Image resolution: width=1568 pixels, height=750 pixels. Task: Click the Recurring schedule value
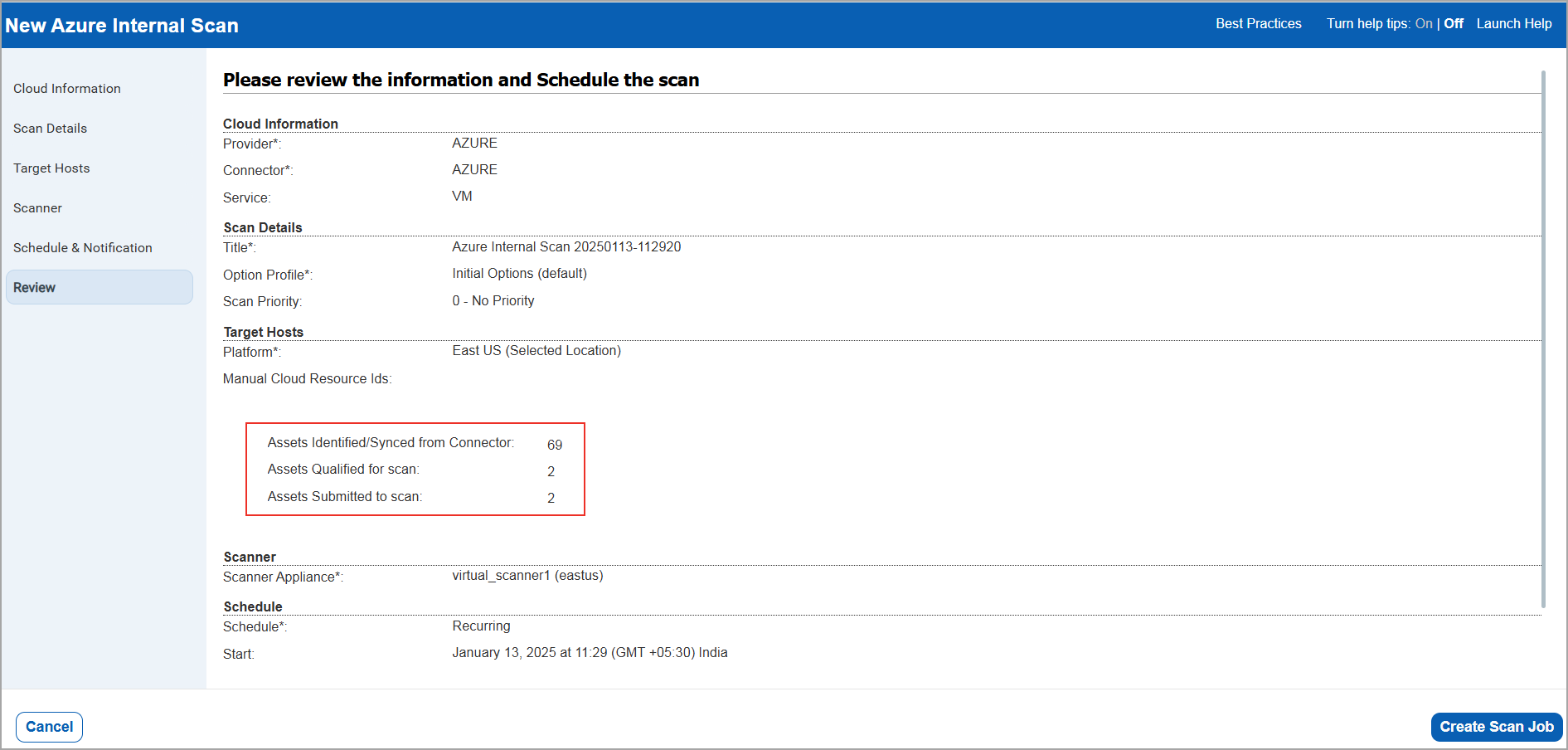tap(481, 626)
